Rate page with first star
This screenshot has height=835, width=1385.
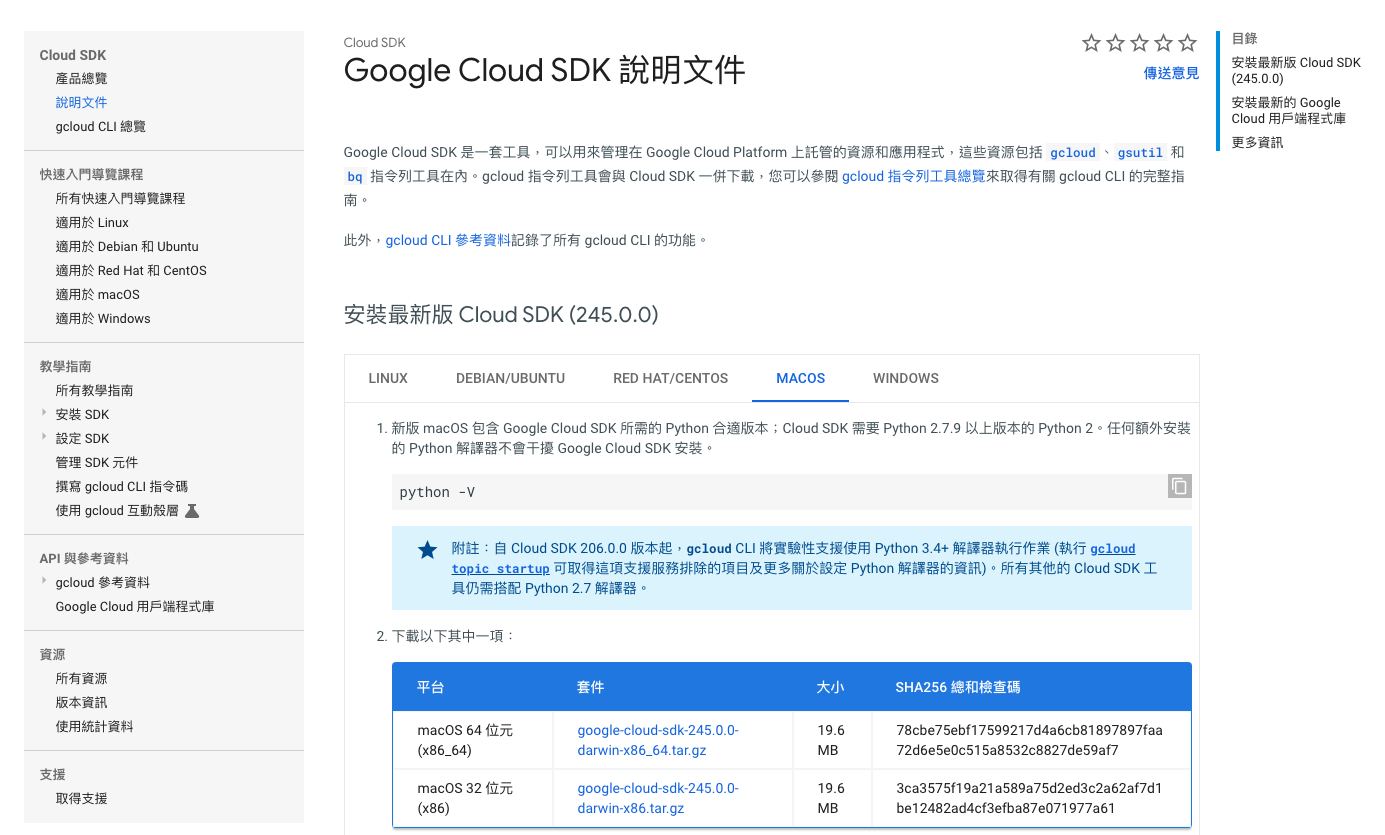pyautogui.click(x=1091, y=43)
